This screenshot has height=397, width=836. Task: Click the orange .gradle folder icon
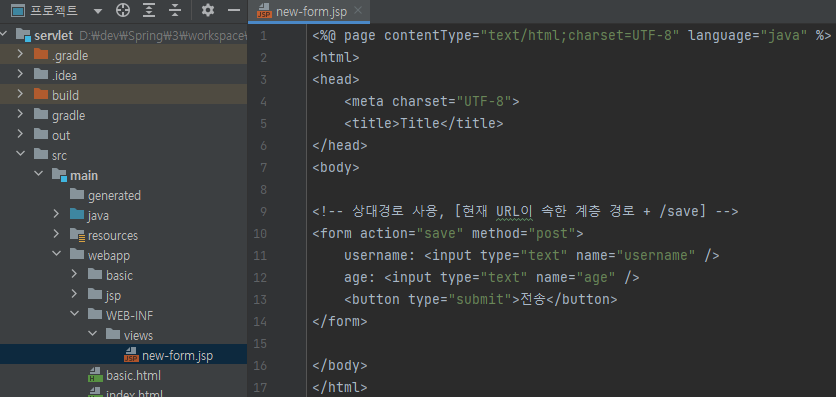coord(41,54)
